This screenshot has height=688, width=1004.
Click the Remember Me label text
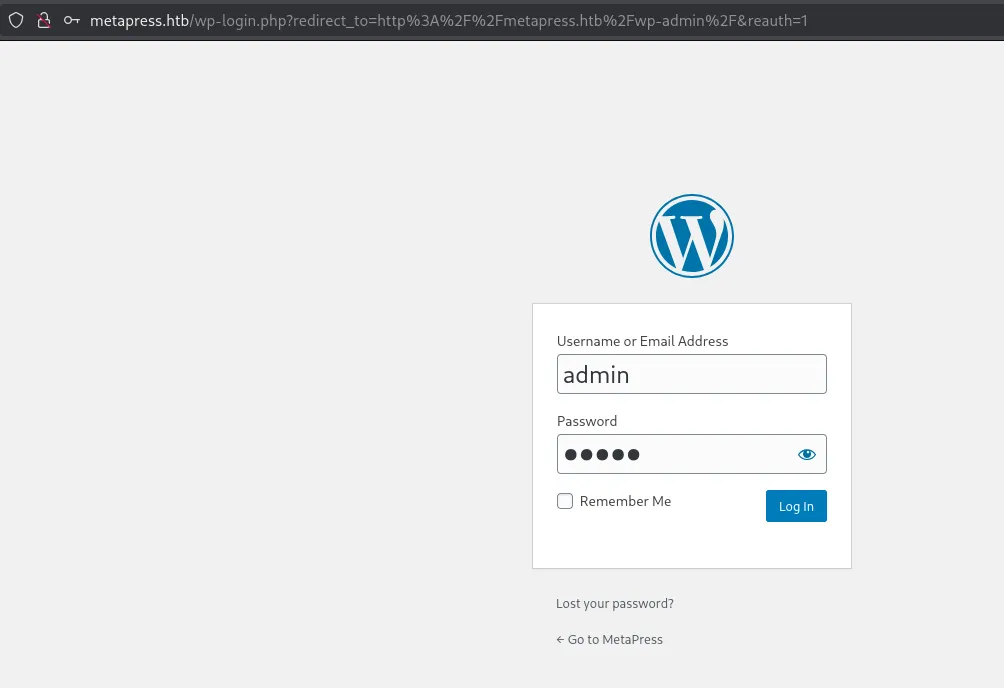point(625,501)
